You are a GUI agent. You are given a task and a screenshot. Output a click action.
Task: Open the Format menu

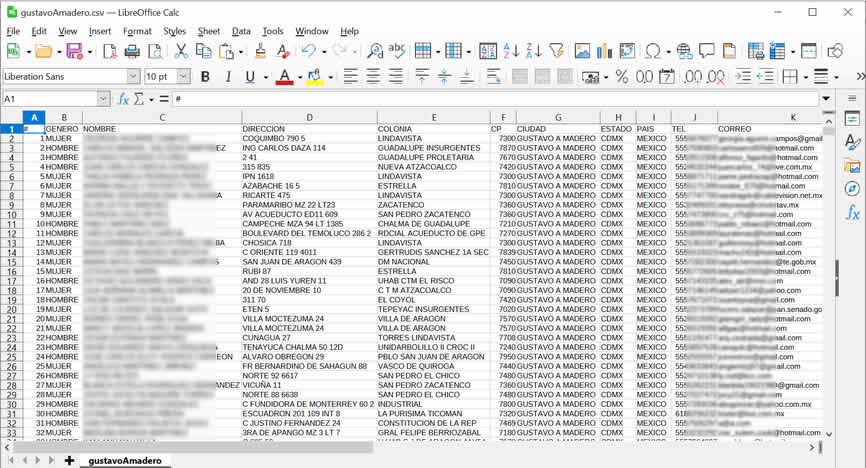[x=137, y=31]
